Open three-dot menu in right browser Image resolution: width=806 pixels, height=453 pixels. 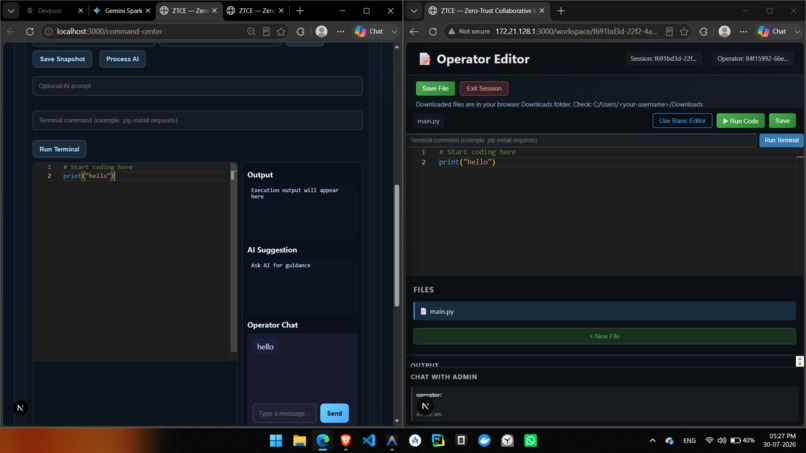click(x=743, y=31)
